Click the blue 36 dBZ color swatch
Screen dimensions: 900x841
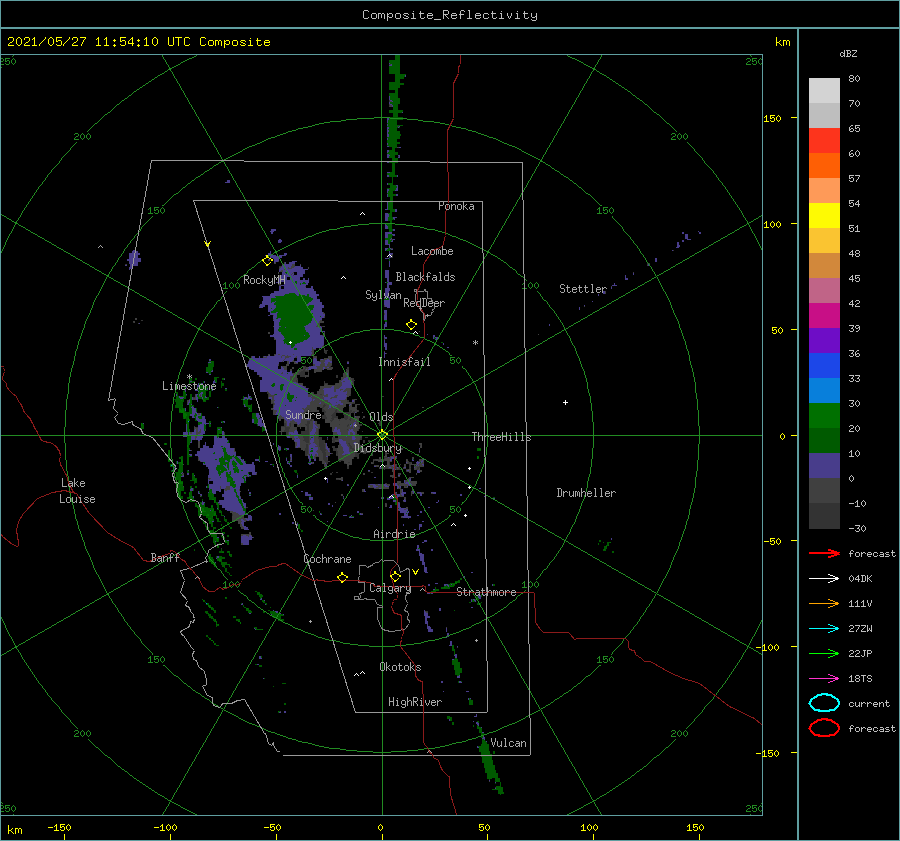pos(824,365)
